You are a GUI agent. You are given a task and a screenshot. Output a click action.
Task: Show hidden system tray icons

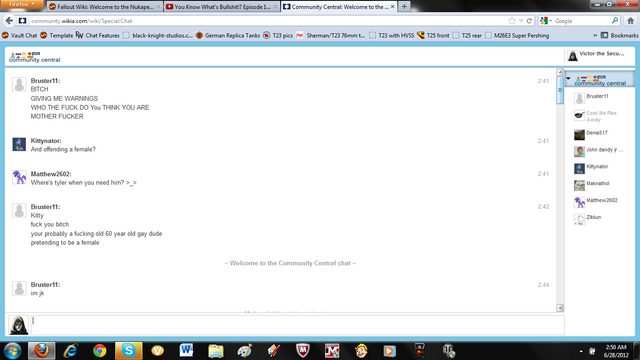(x=581, y=351)
